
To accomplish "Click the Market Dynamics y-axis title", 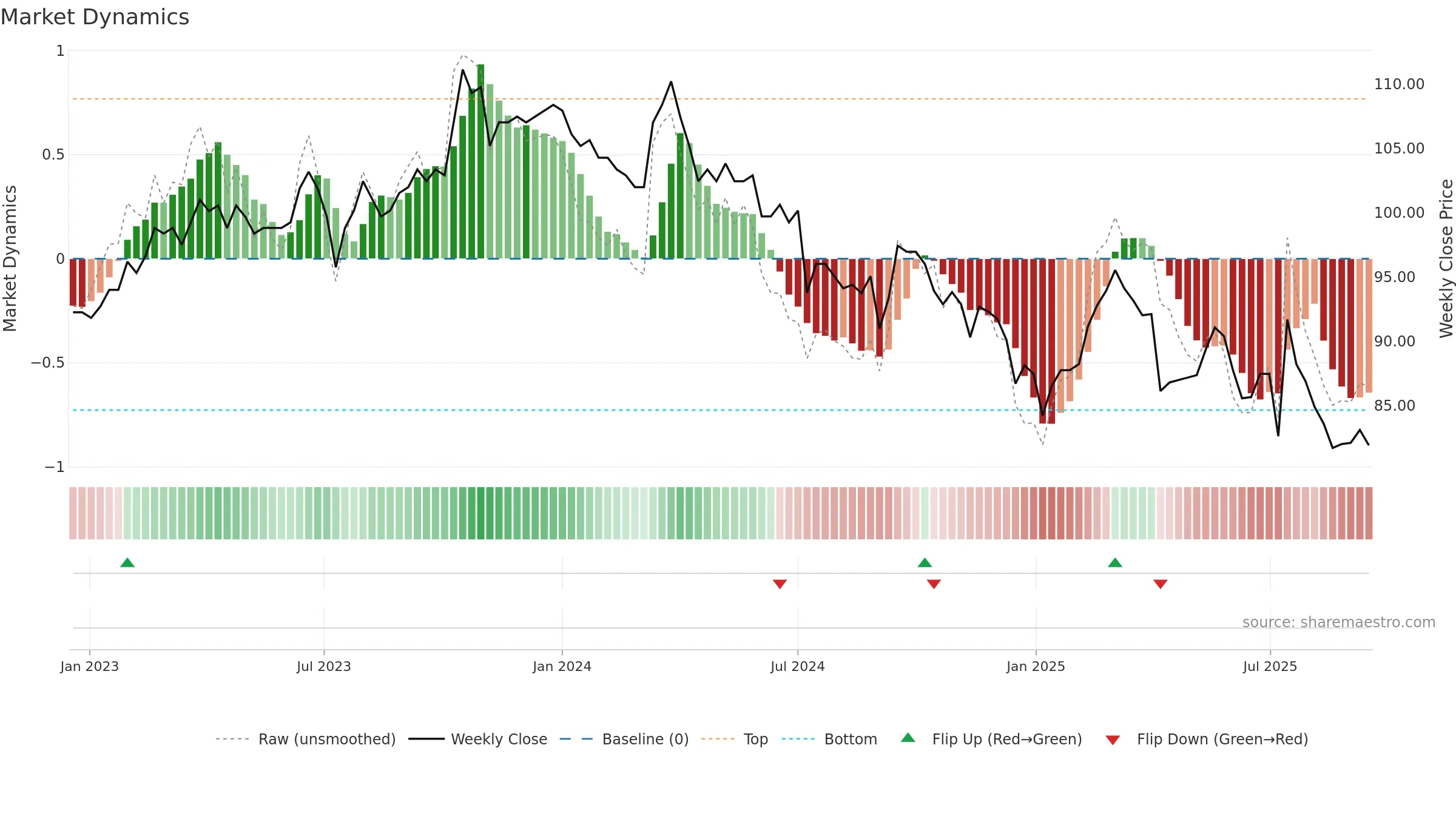I will pyautogui.click(x=10, y=258).
